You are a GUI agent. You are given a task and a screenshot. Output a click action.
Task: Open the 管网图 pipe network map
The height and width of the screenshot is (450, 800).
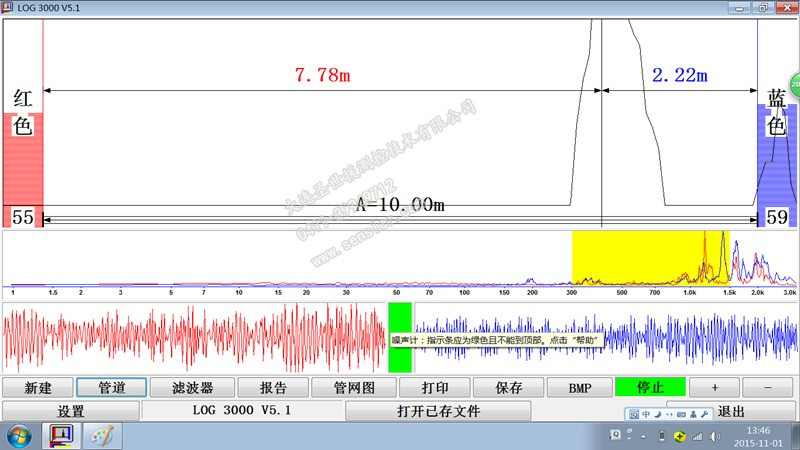355,387
